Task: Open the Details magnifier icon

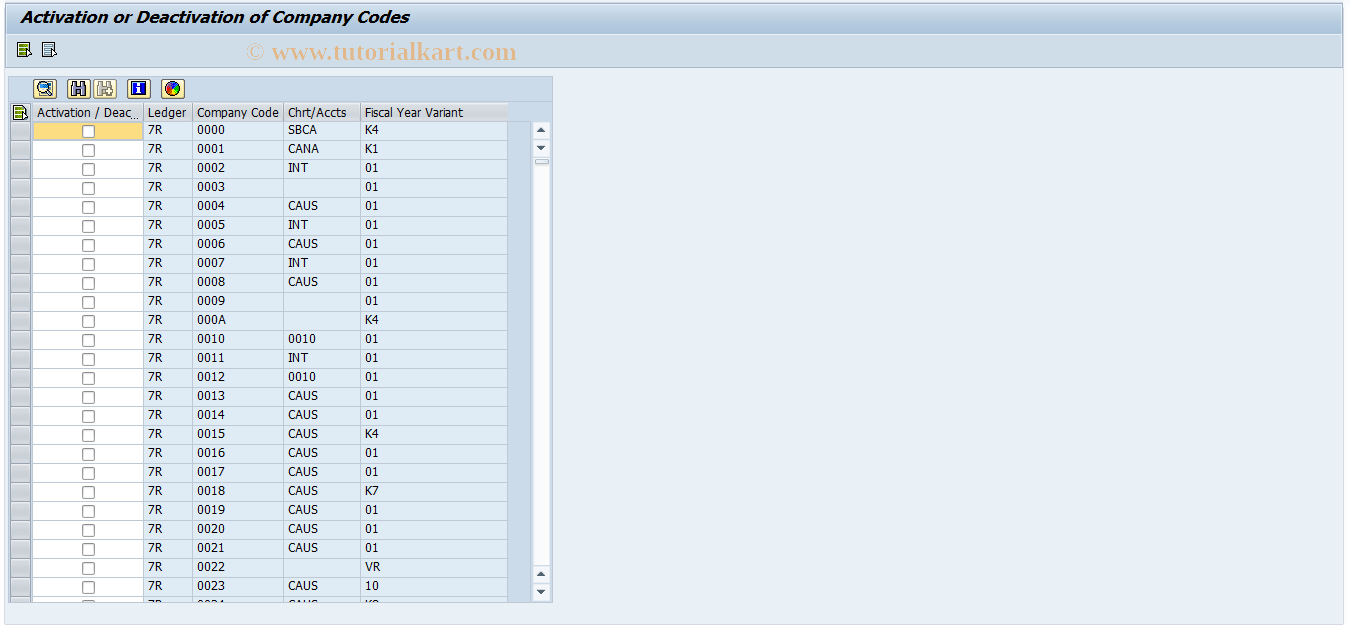Action: 45,89
